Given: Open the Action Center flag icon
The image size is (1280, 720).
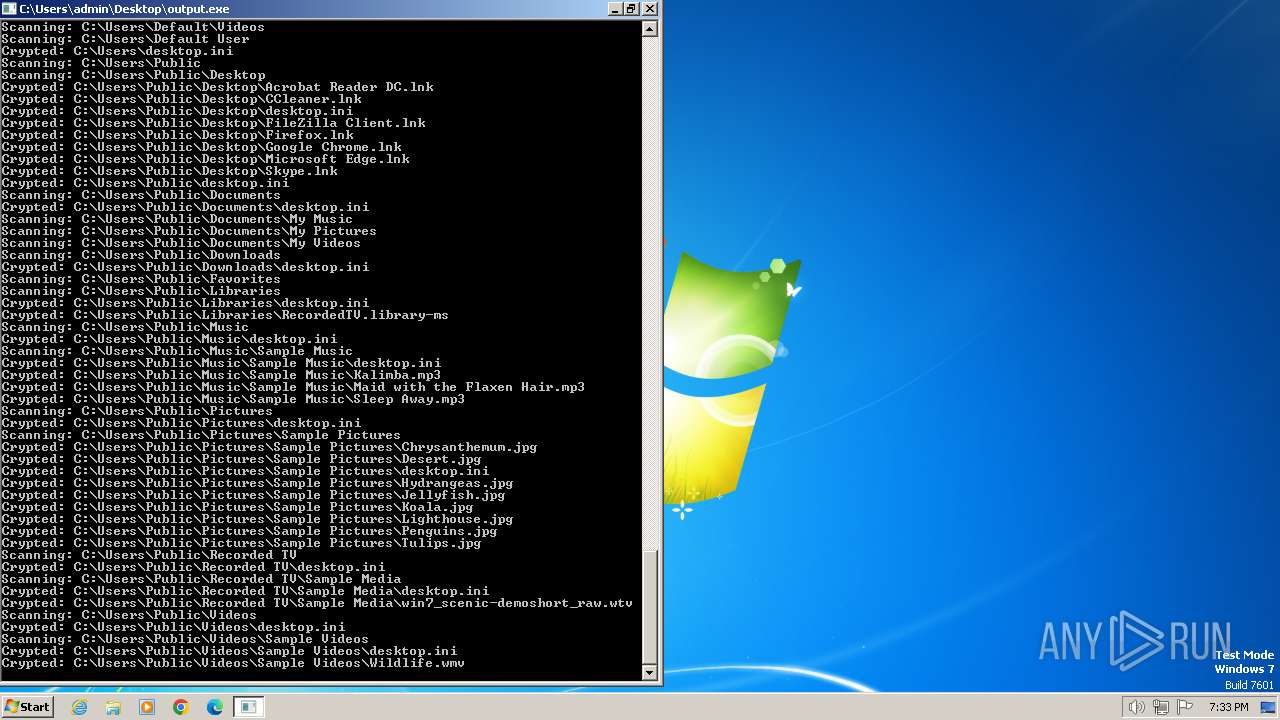Looking at the screenshot, I should [x=1184, y=707].
